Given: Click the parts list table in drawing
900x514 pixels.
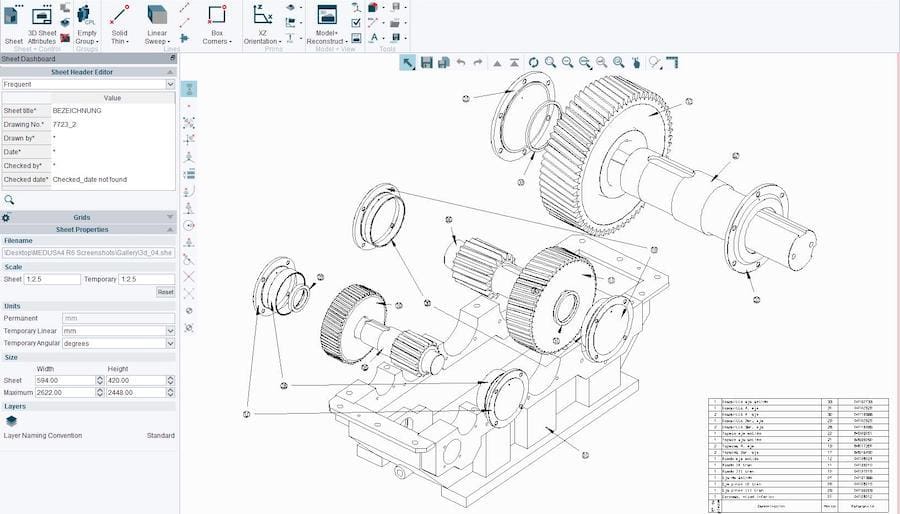Looking at the screenshot, I should [x=798, y=455].
